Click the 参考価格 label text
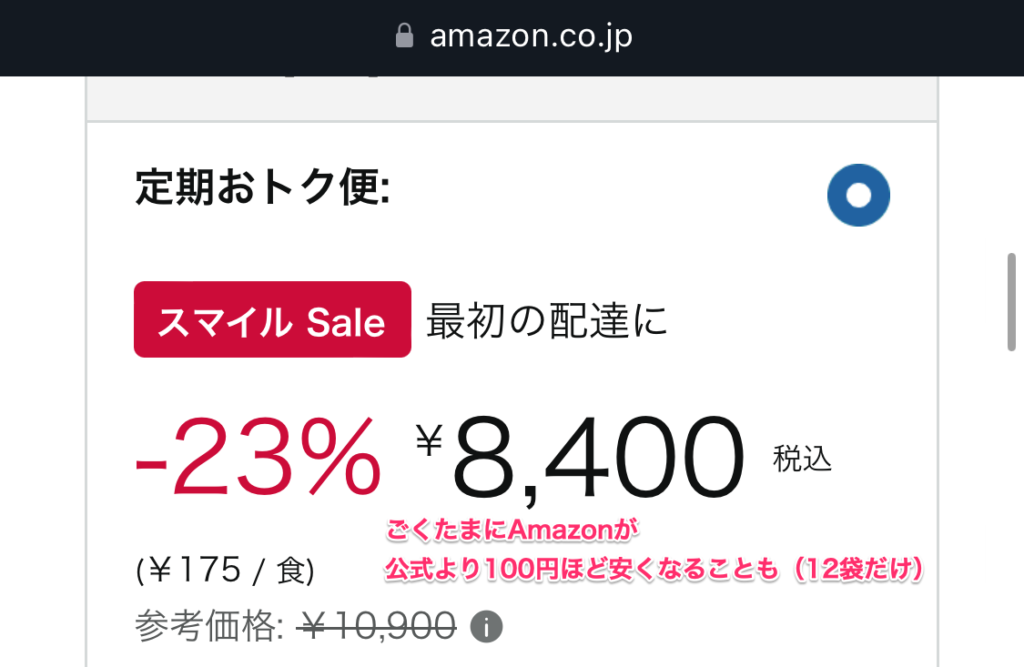 [x=211, y=627]
